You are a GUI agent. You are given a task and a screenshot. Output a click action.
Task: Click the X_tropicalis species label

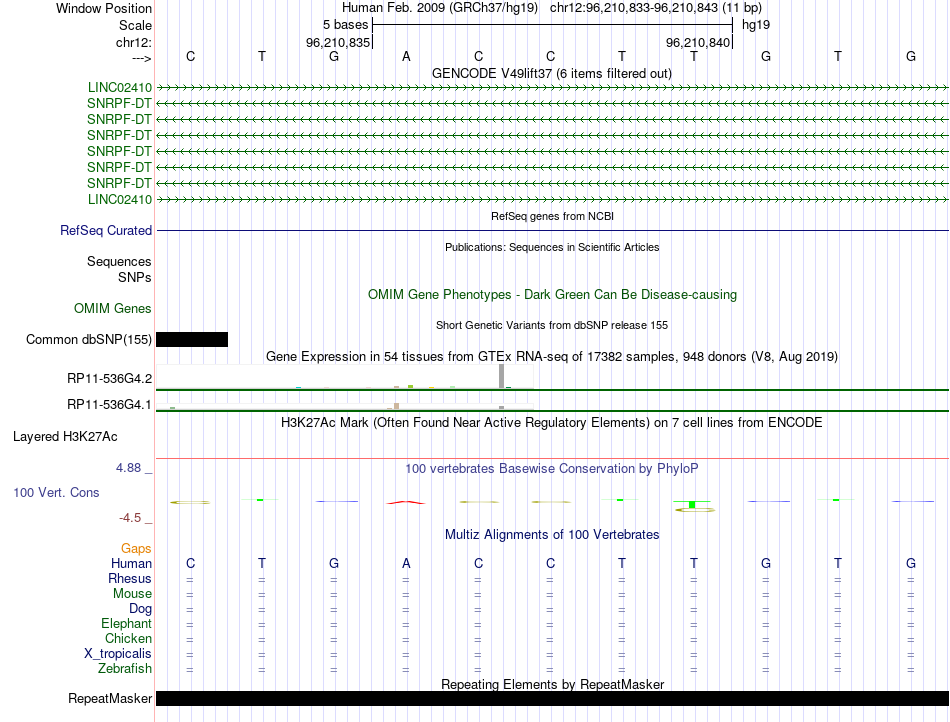coord(118,654)
